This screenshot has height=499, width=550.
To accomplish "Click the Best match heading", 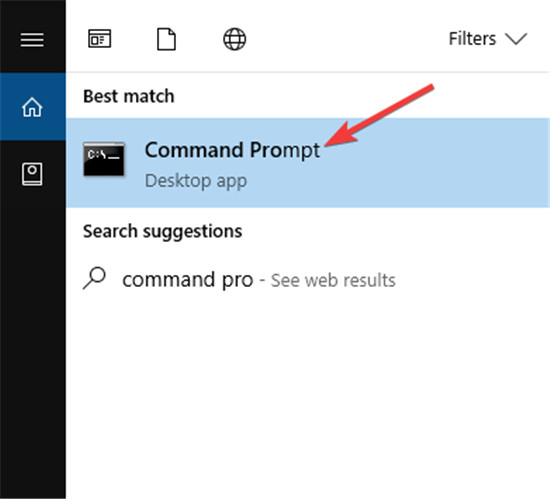I will (128, 96).
